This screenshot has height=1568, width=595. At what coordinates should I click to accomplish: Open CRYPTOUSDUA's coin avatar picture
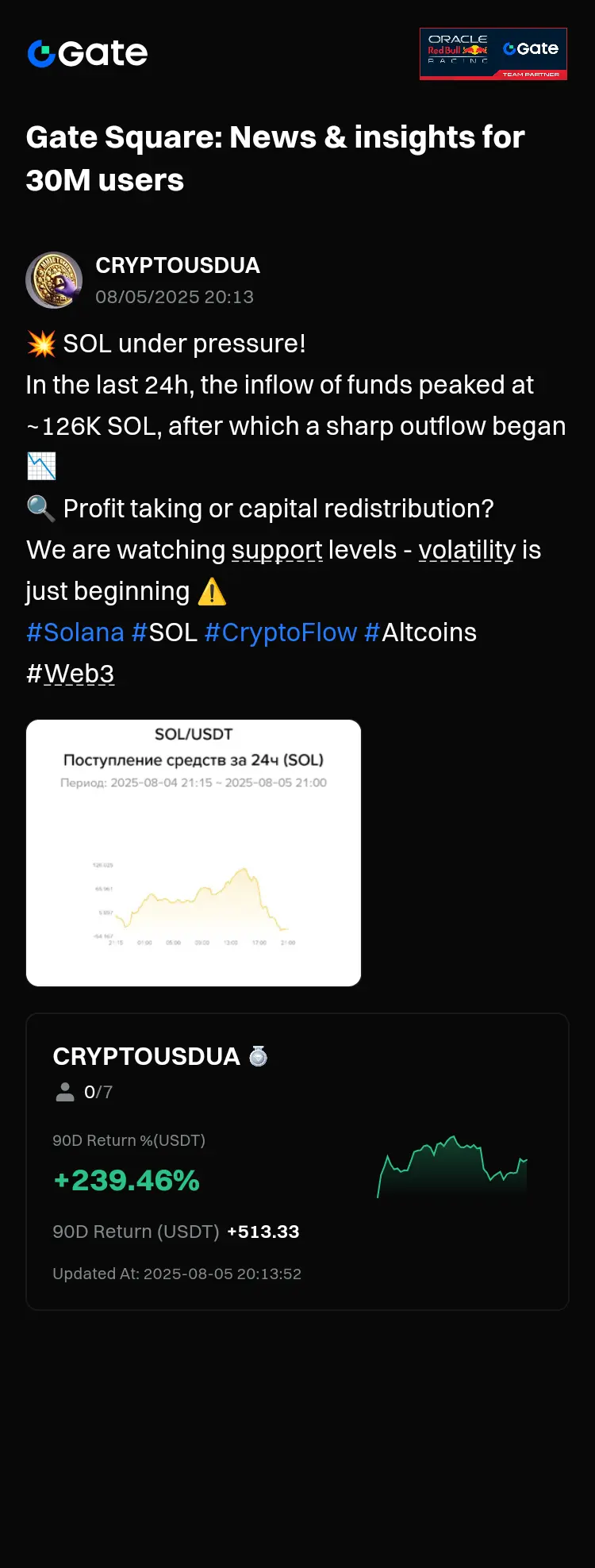click(x=54, y=280)
